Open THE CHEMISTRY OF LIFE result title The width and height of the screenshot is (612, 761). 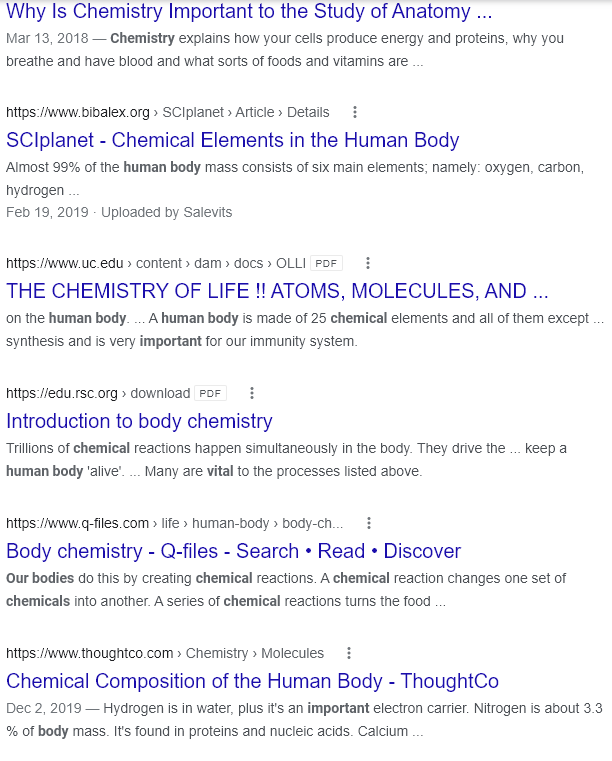[x=277, y=291]
